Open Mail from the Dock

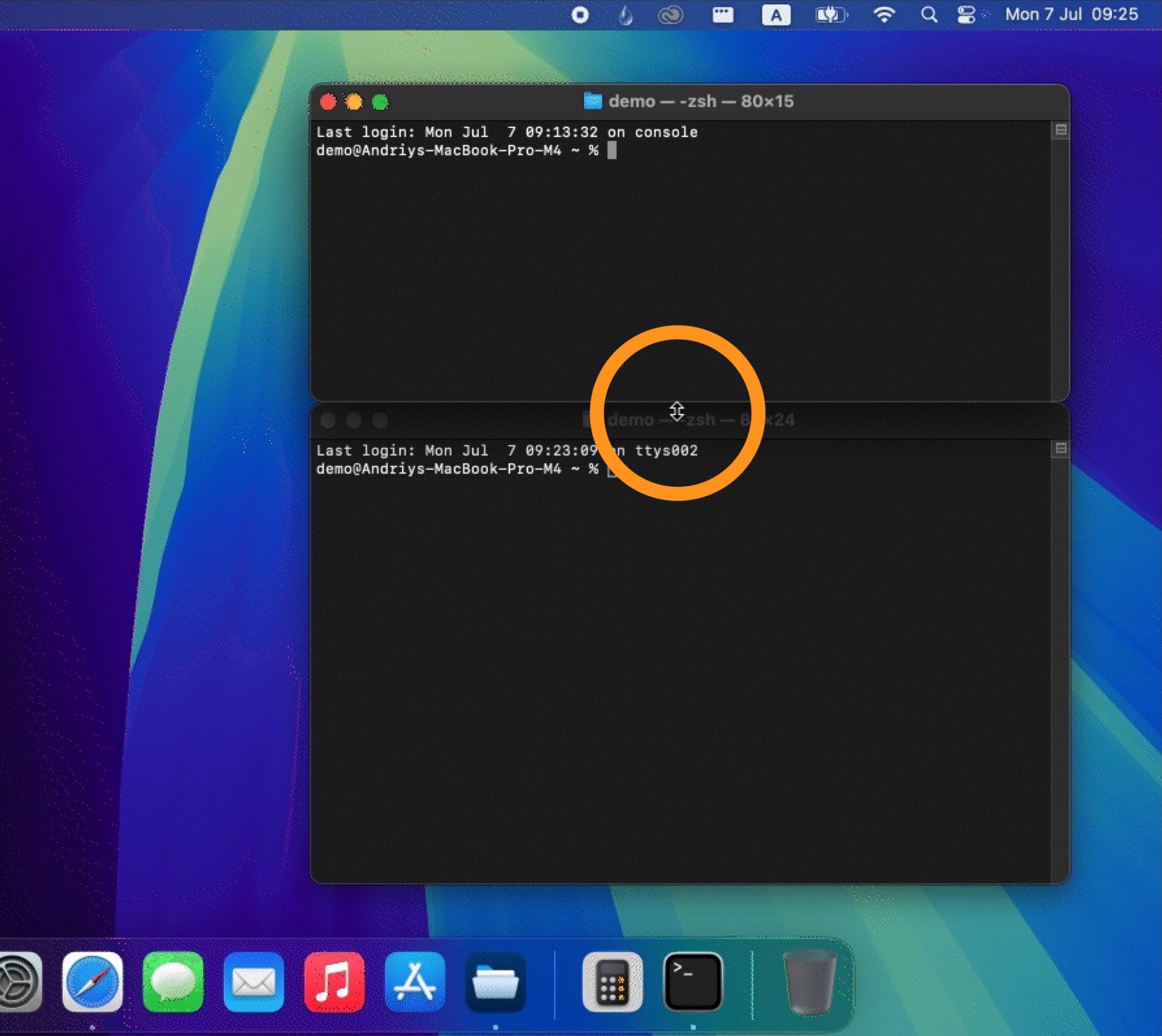pos(253,982)
